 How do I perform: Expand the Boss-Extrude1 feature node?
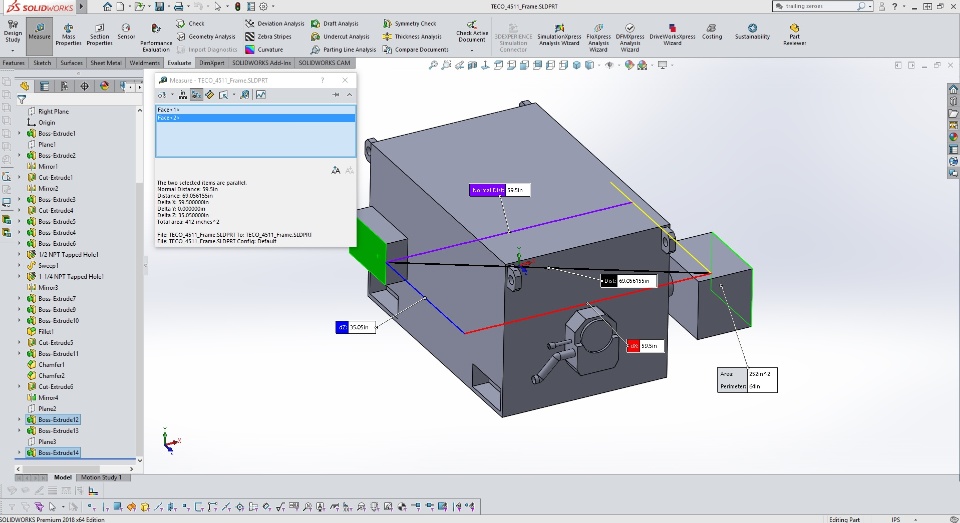click(x=19, y=133)
